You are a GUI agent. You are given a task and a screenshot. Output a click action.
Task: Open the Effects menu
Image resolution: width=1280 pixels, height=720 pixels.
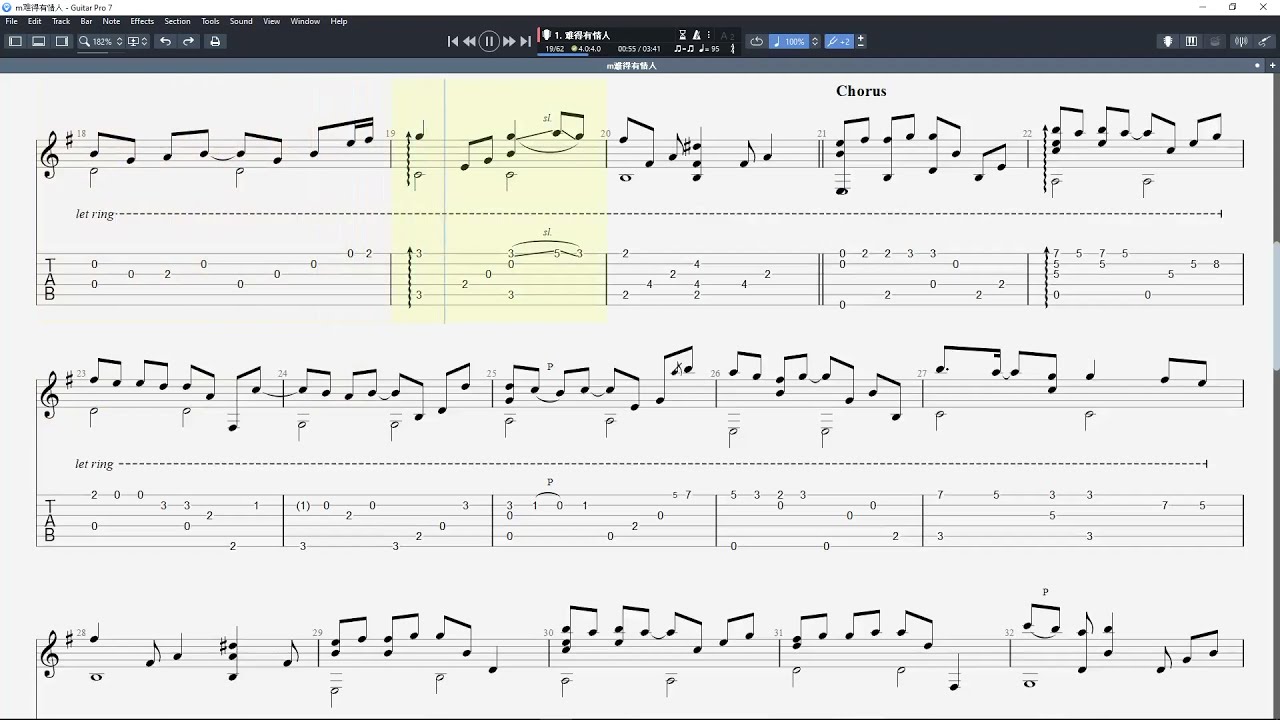click(142, 21)
